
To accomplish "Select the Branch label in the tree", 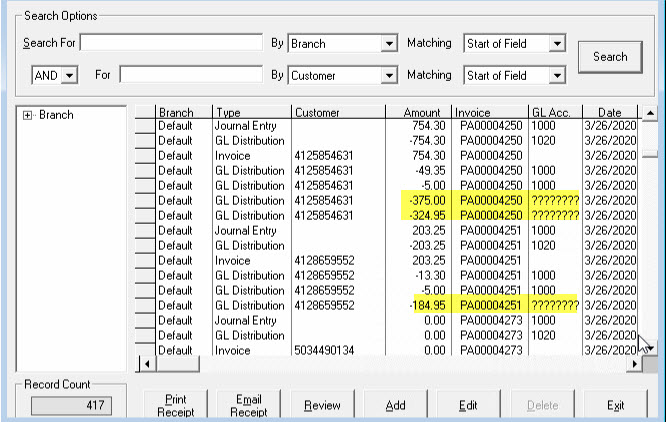I will point(56,115).
